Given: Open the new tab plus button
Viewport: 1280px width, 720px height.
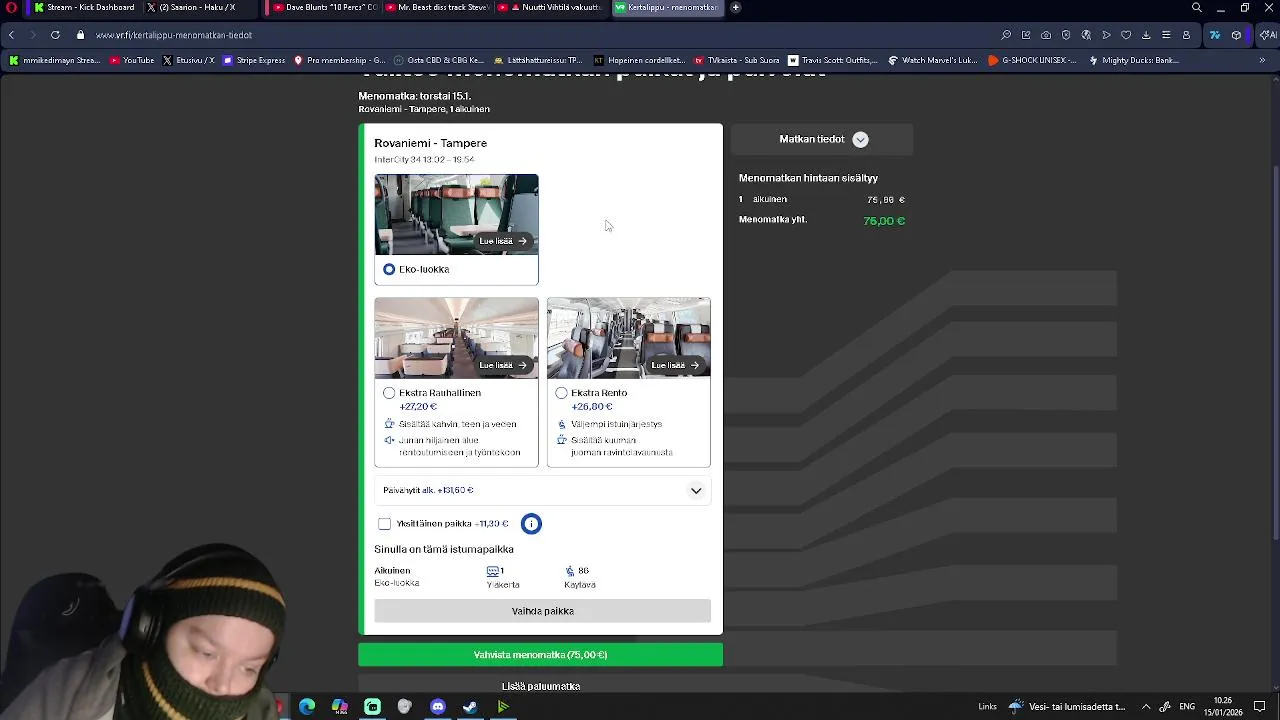Looking at the screenshot, I should [735, 7].
